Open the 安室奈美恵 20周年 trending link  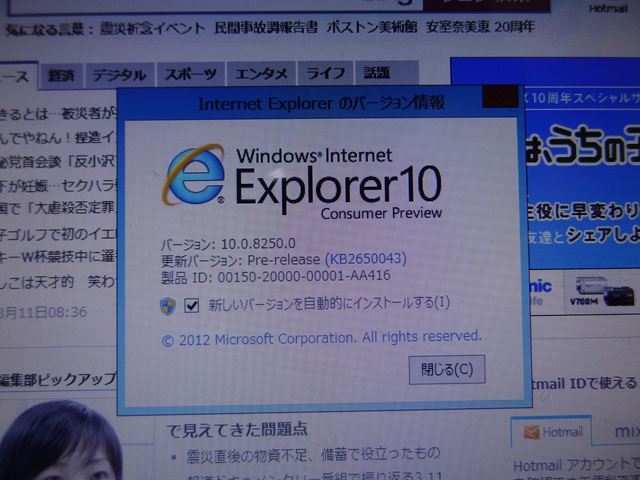[x=480, y=27]
